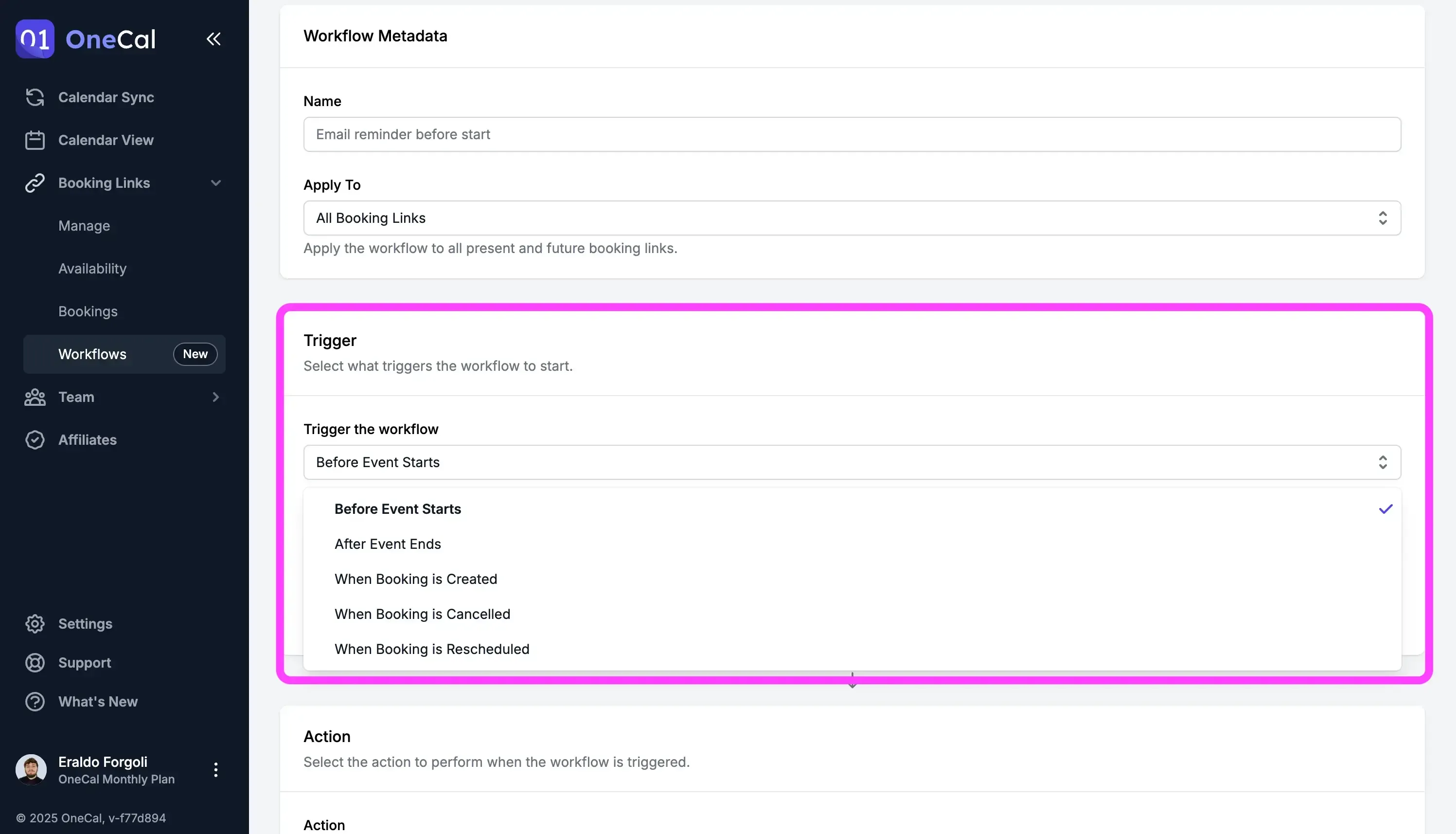This screenshot has width=1456, height=834.
Task: Expand the Team submenu arrow
Action: pos(215,397)
